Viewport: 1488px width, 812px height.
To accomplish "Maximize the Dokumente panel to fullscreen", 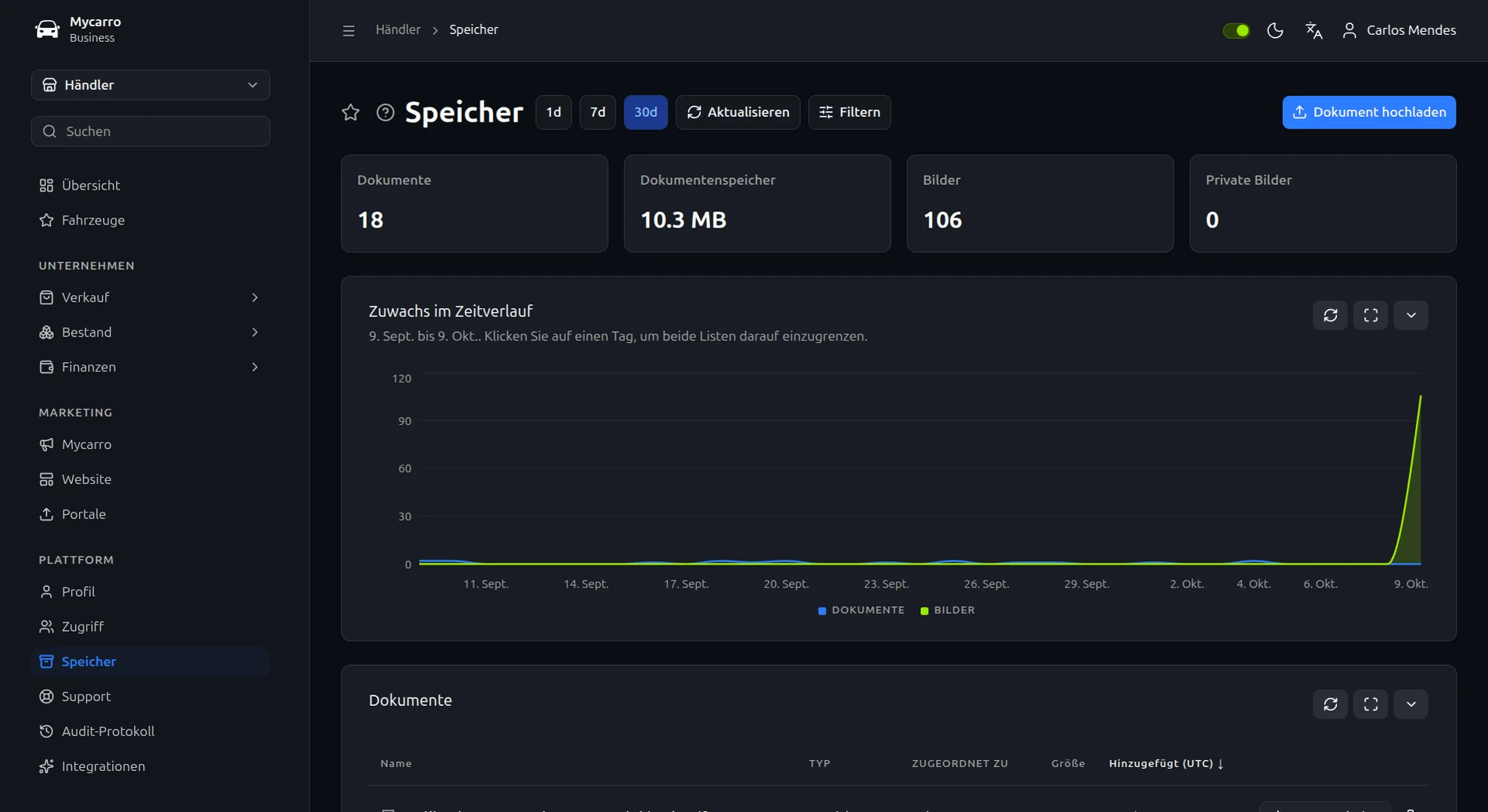I will point(1370,704).
